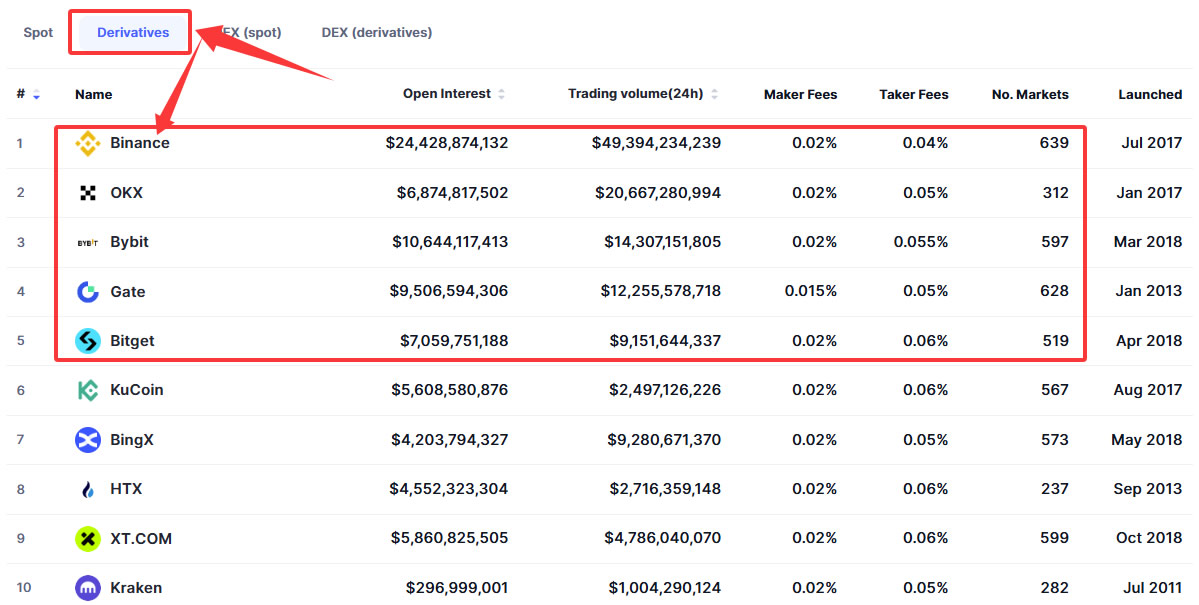Open the Binance exchange name link
Image resolution: width=1199 pixels, height=605 pixels.
(x=140, y=143)
